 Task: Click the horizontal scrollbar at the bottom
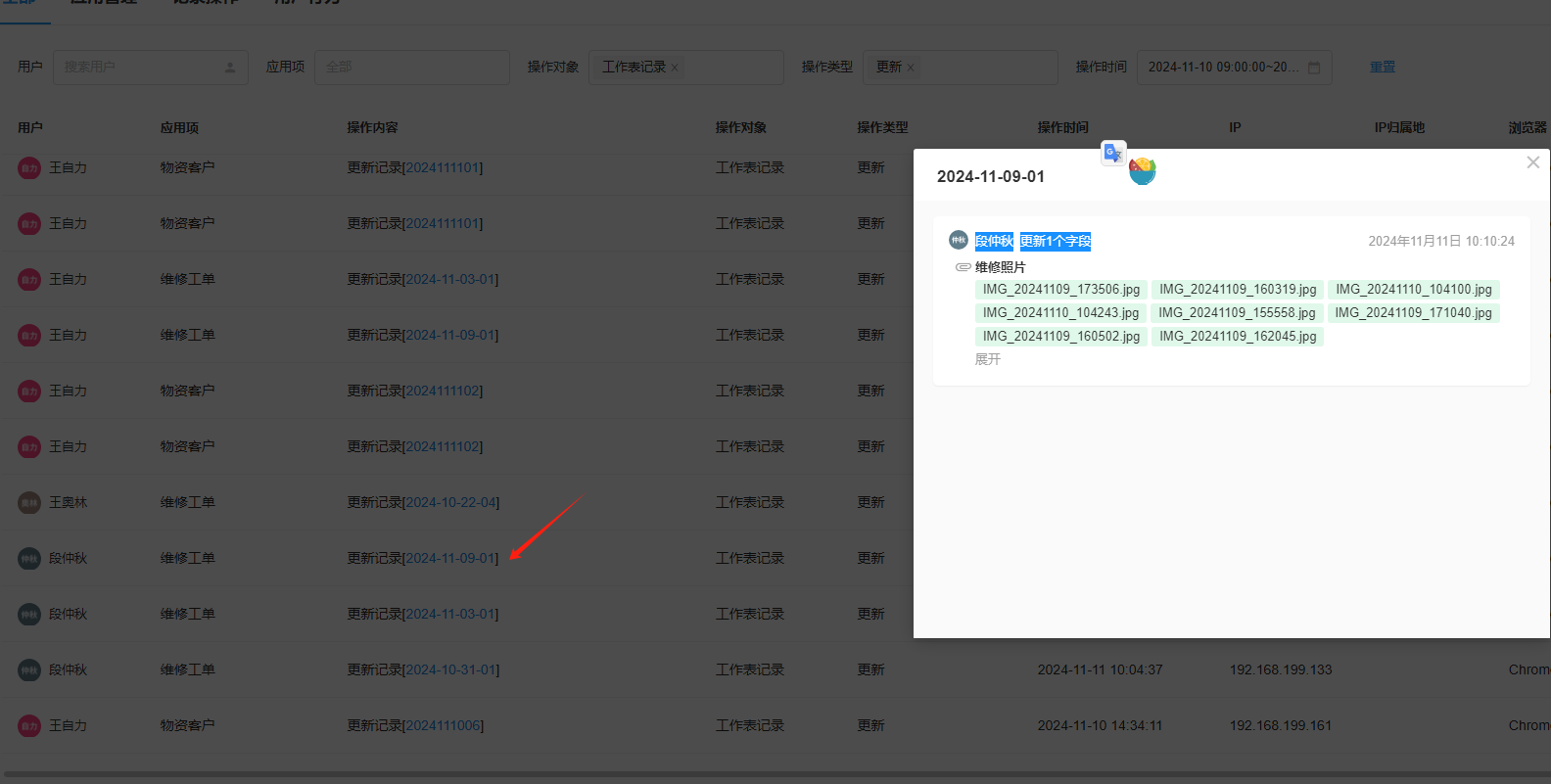(x=775, y=775)
